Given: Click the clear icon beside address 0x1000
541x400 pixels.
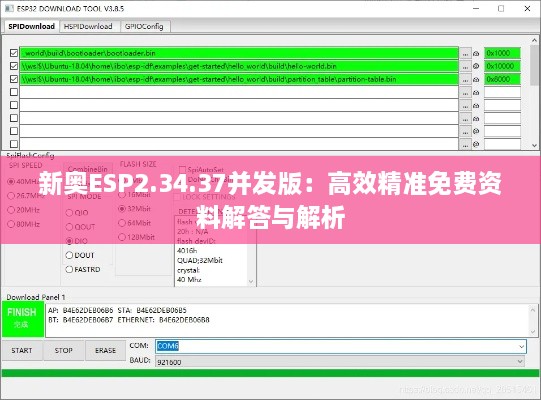Looking at the screenshot, I should point(476,53).
